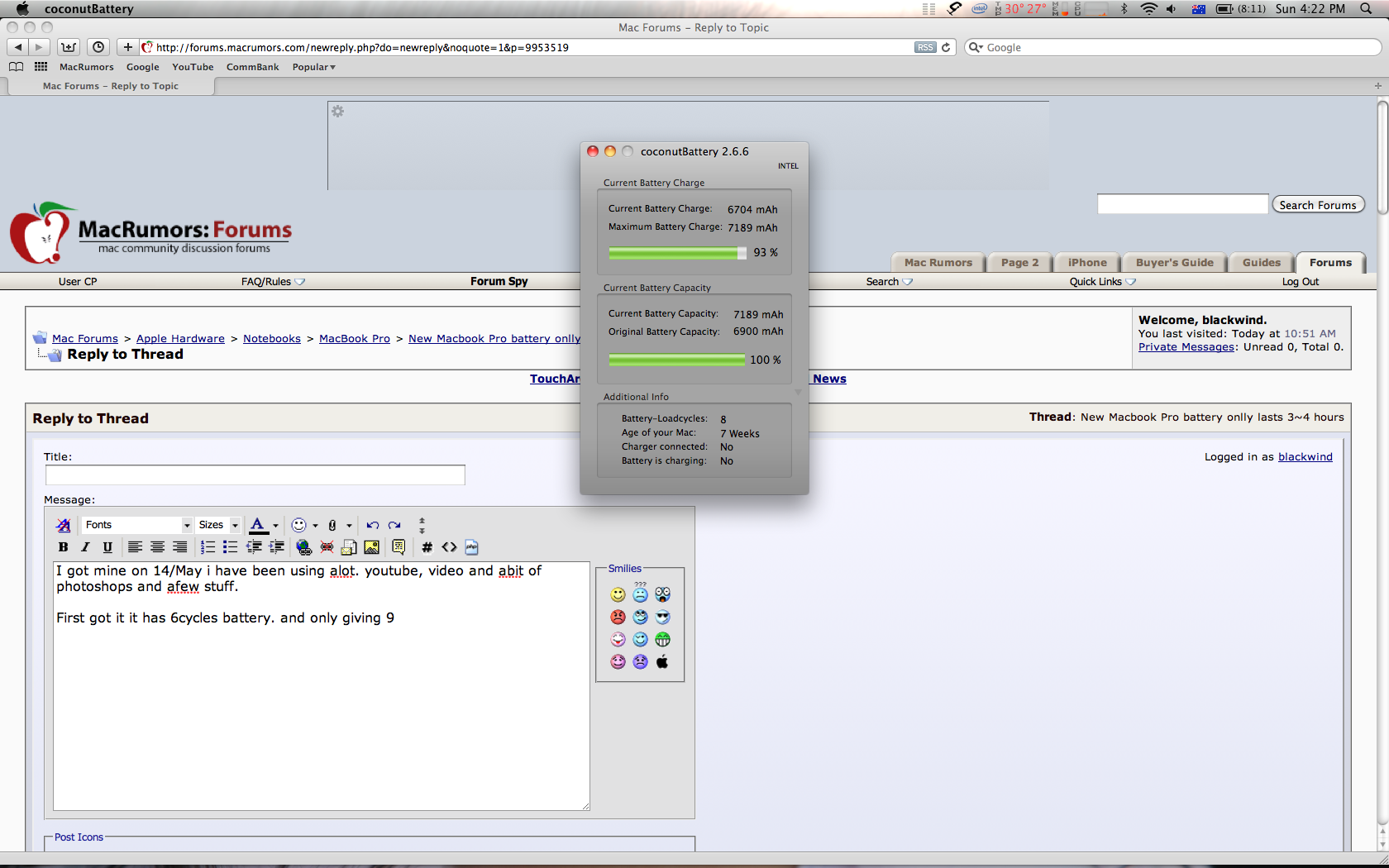
Task: Click the Search Forums button
Action: tap(1318, 205)
